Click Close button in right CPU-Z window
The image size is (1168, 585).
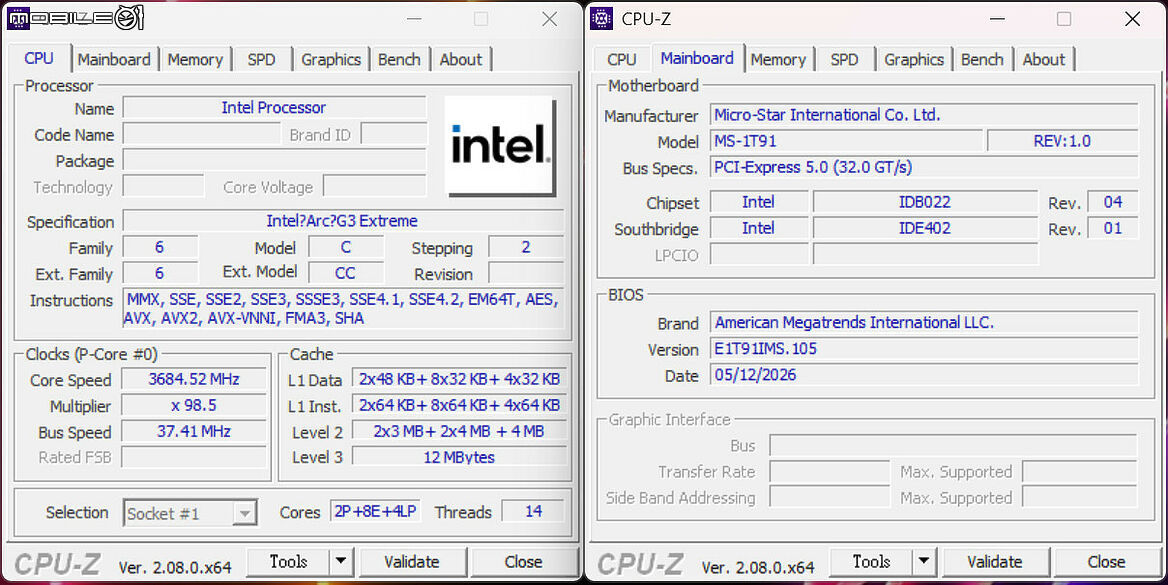point(1106,561)
